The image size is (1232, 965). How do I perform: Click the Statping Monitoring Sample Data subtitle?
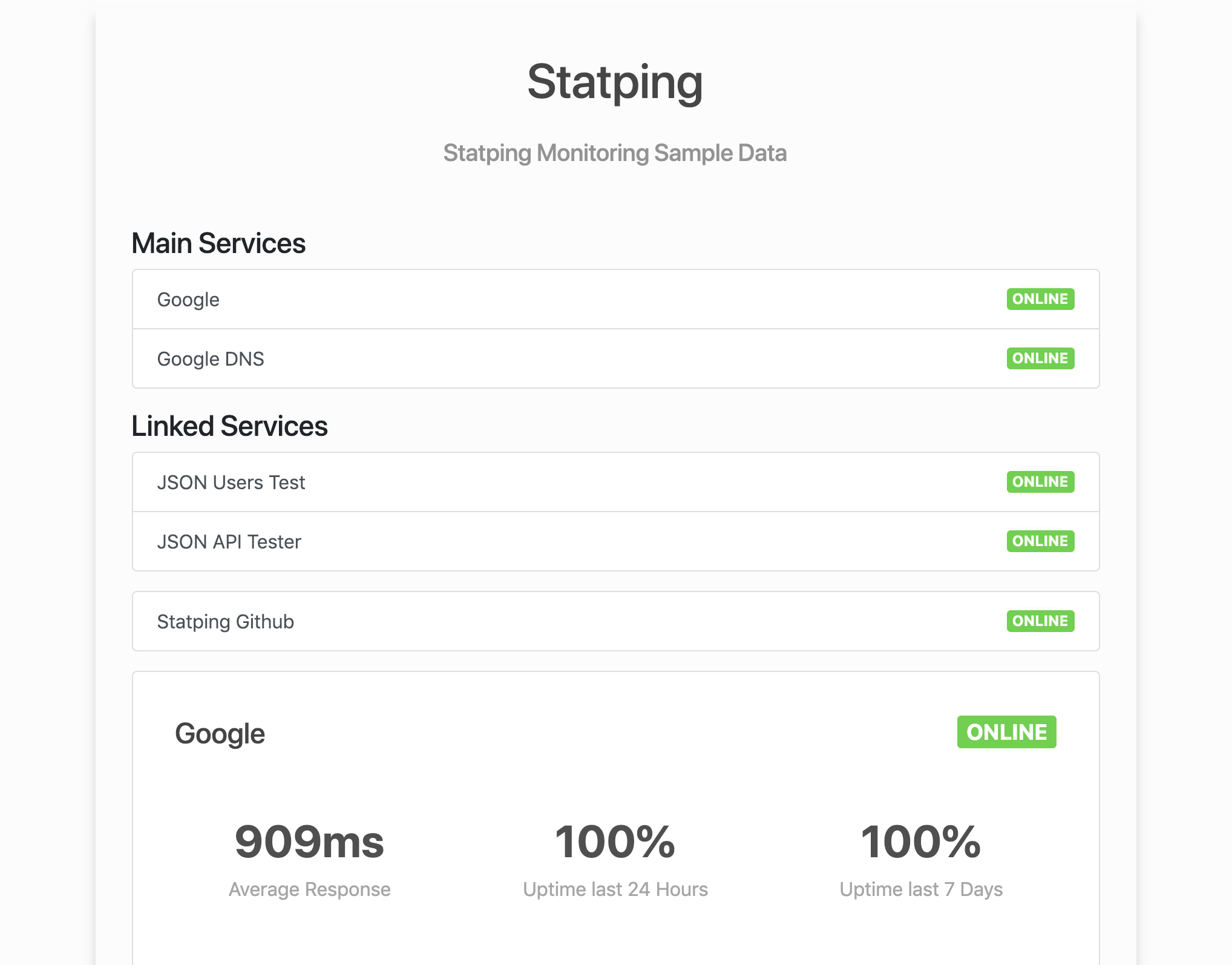tap(615, 153)
